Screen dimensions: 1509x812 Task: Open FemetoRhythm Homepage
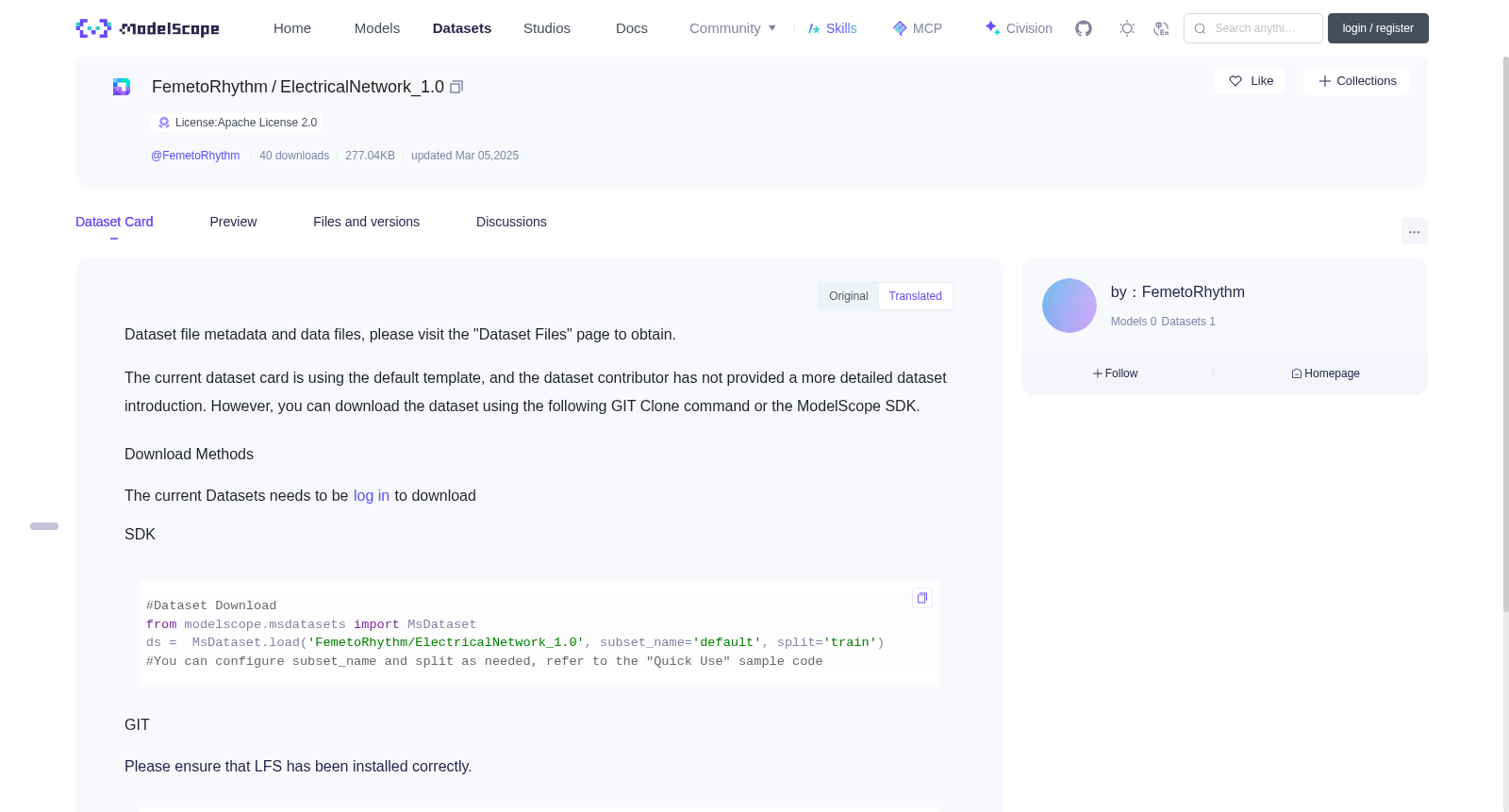pos(1326,373)
